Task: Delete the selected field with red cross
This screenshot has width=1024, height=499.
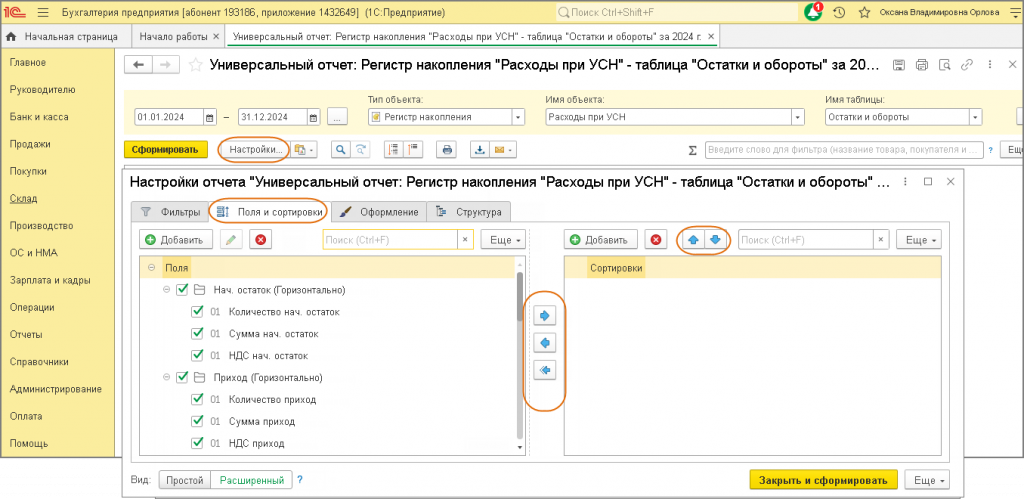Action: [x=261, y=240]
